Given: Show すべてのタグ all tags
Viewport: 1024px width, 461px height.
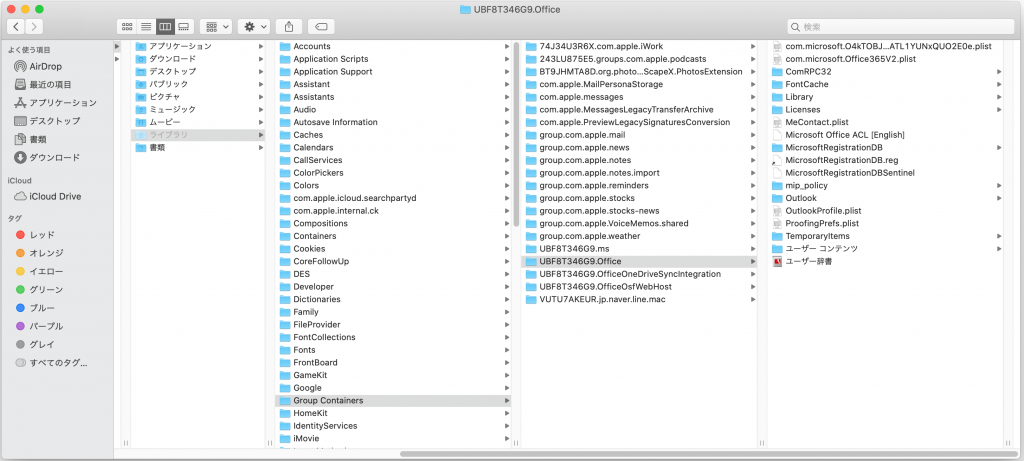Looking at the screenshot, I should coord(51,362).
